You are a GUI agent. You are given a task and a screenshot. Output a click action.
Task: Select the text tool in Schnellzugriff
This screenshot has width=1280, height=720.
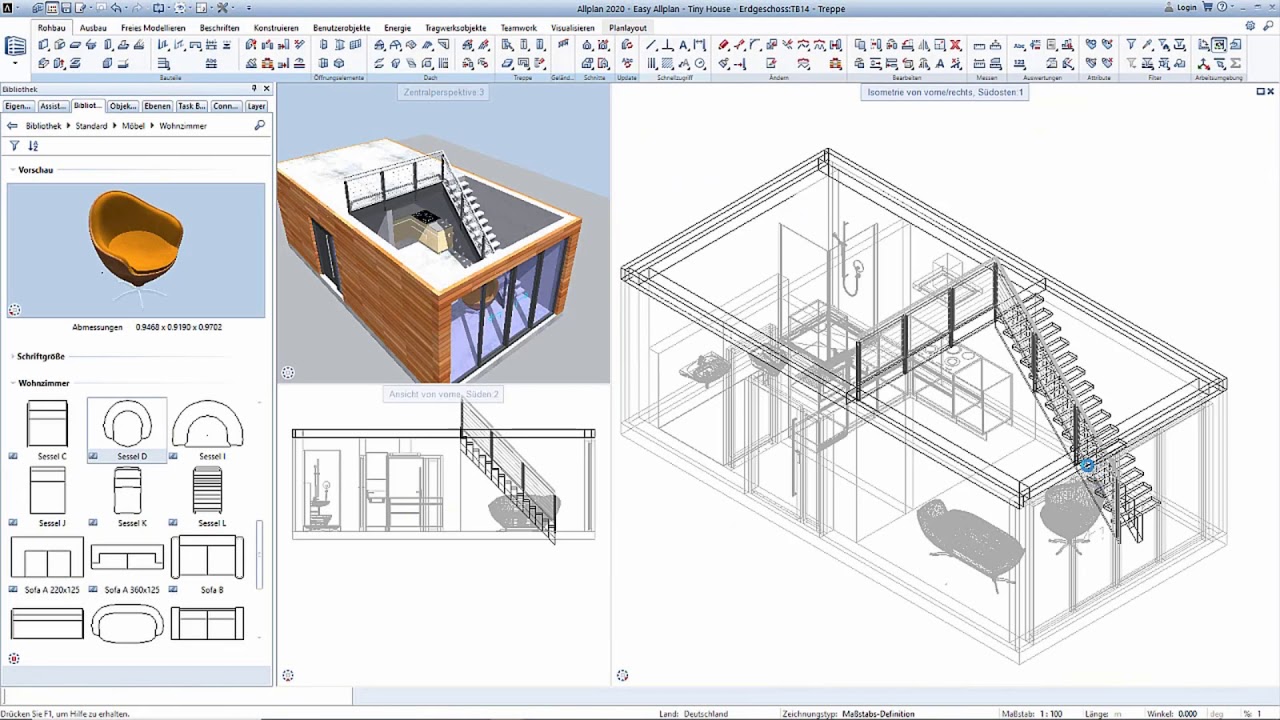point(684,45)
